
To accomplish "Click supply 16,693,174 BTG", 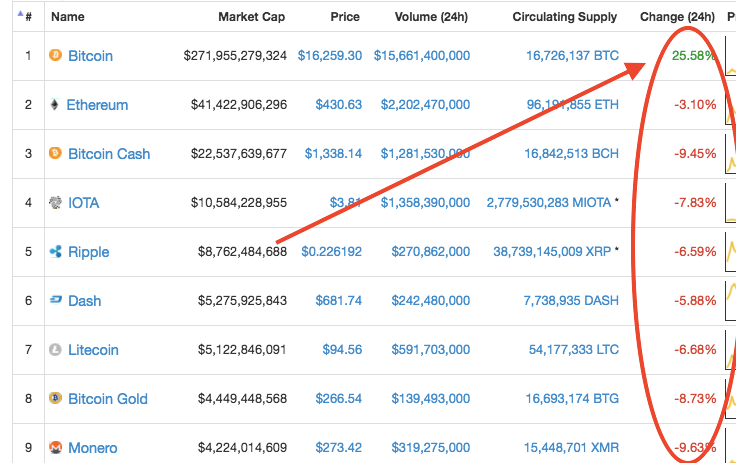I will (x=572, y=399).
